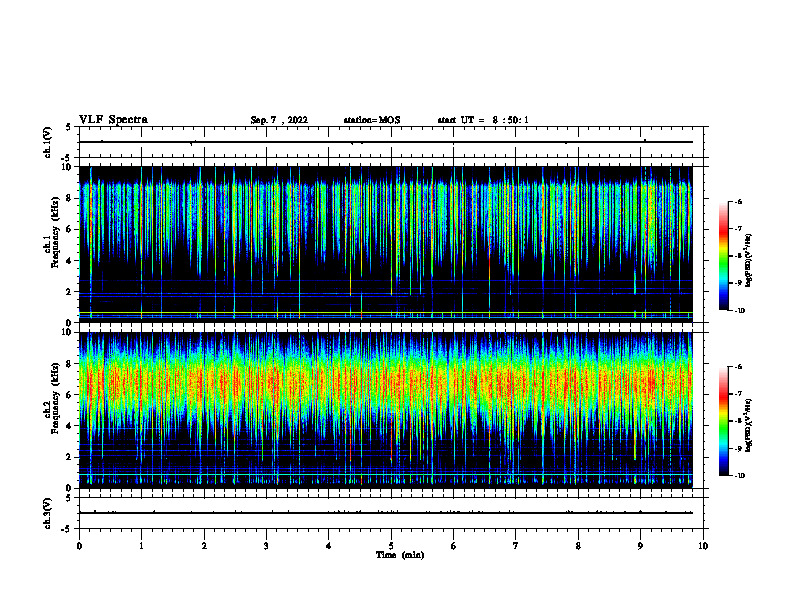792x612 pixels.
Task: Click the "4" kHz tick on ch.1 frequency axis
Action: point(70,261)
